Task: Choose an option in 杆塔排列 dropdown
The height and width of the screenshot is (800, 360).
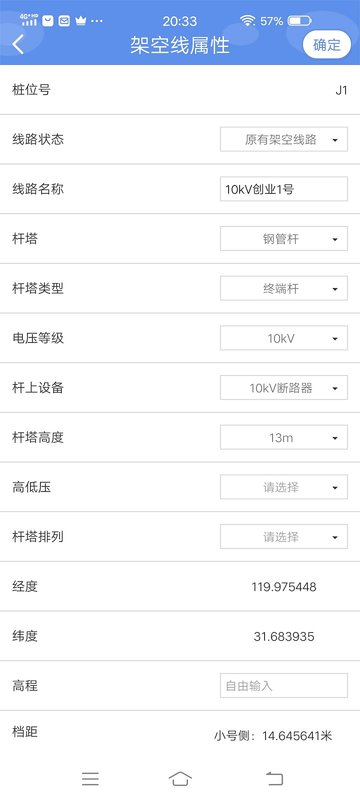Action: coord(284,537)
